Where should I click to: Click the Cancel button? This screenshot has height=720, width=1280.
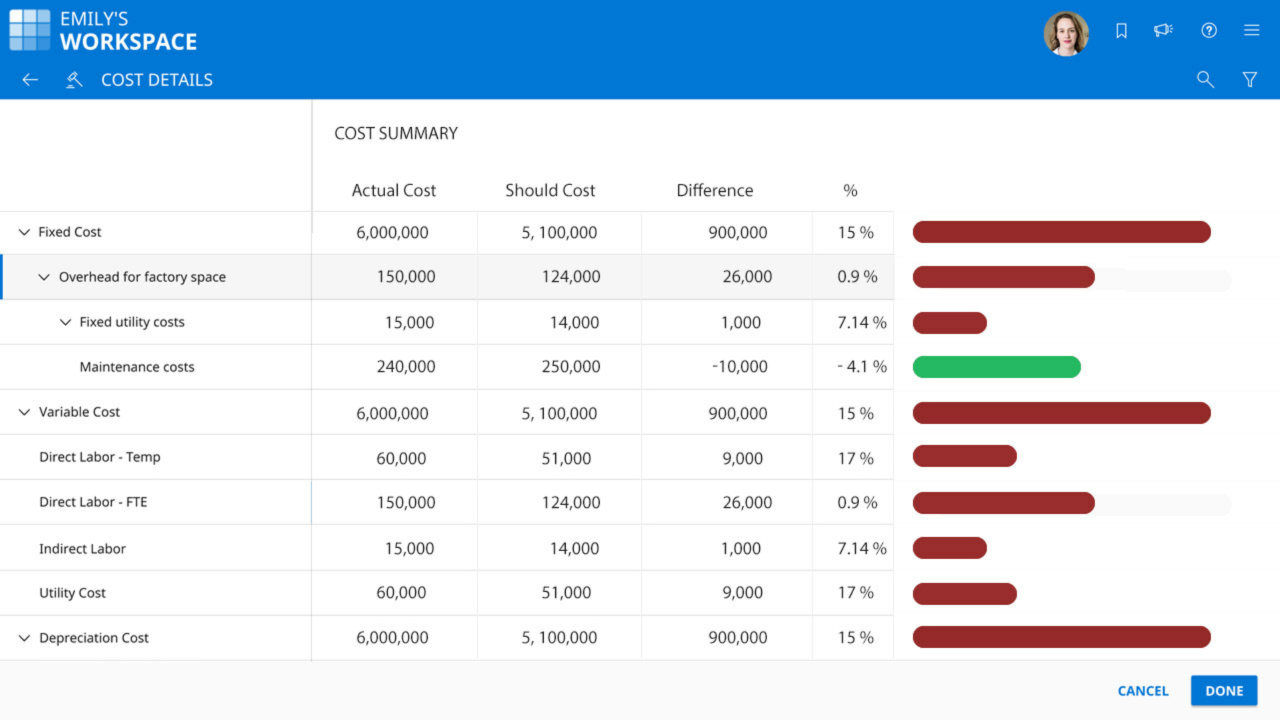pyautogui.click(x=1143, y=691)
